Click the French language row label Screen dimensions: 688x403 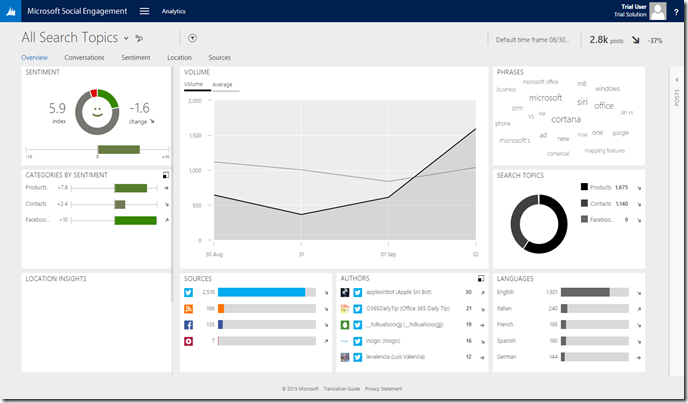[x=505, y=324]
